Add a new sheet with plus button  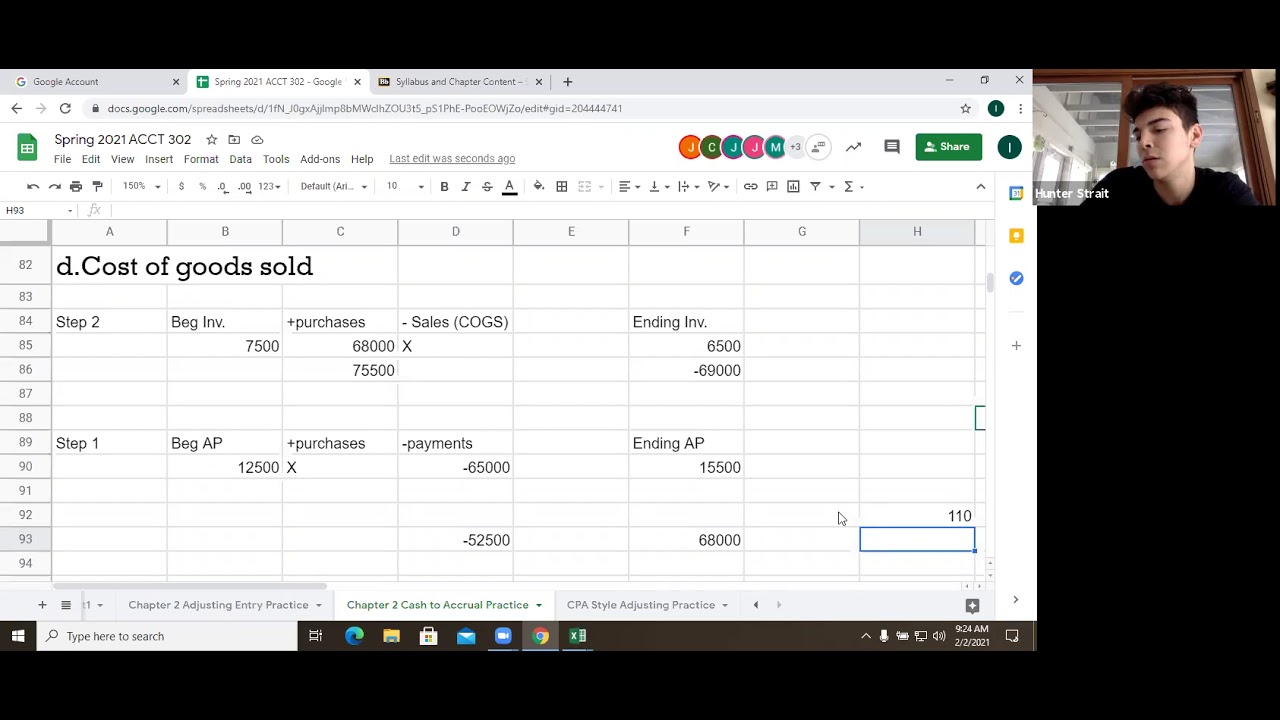click(42, 605)
